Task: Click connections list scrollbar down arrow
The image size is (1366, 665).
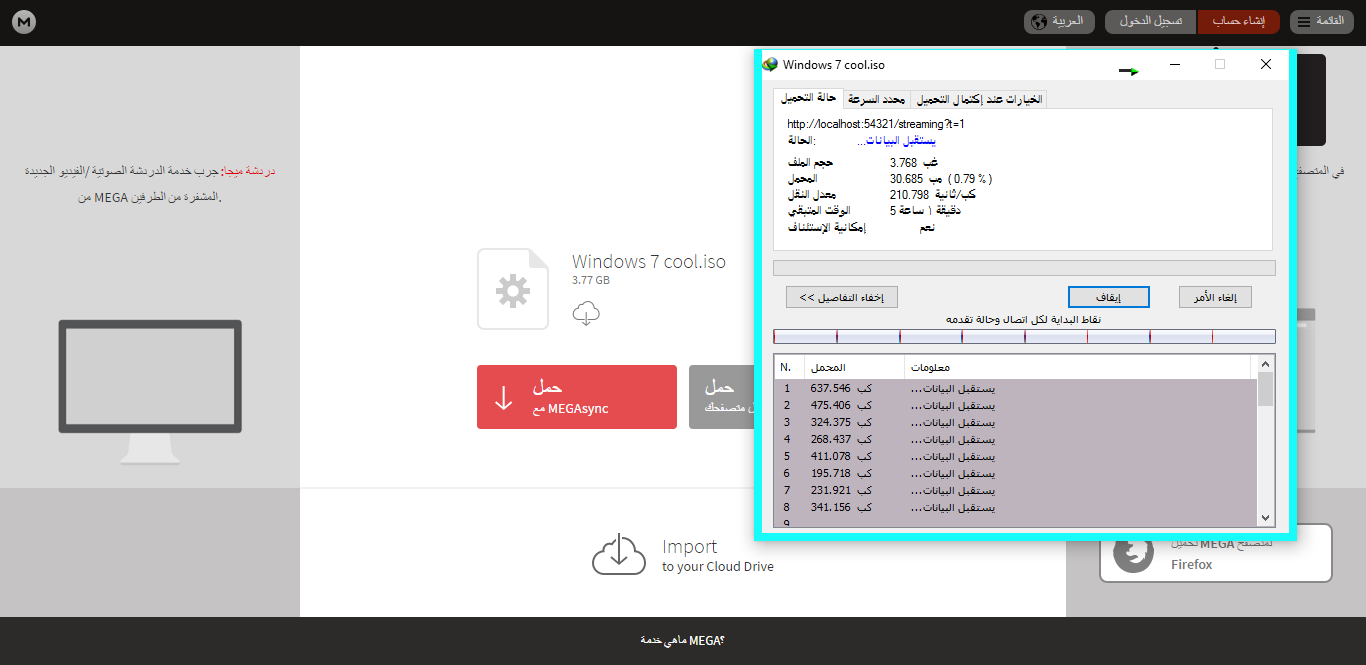Action: click(1266, 518)
